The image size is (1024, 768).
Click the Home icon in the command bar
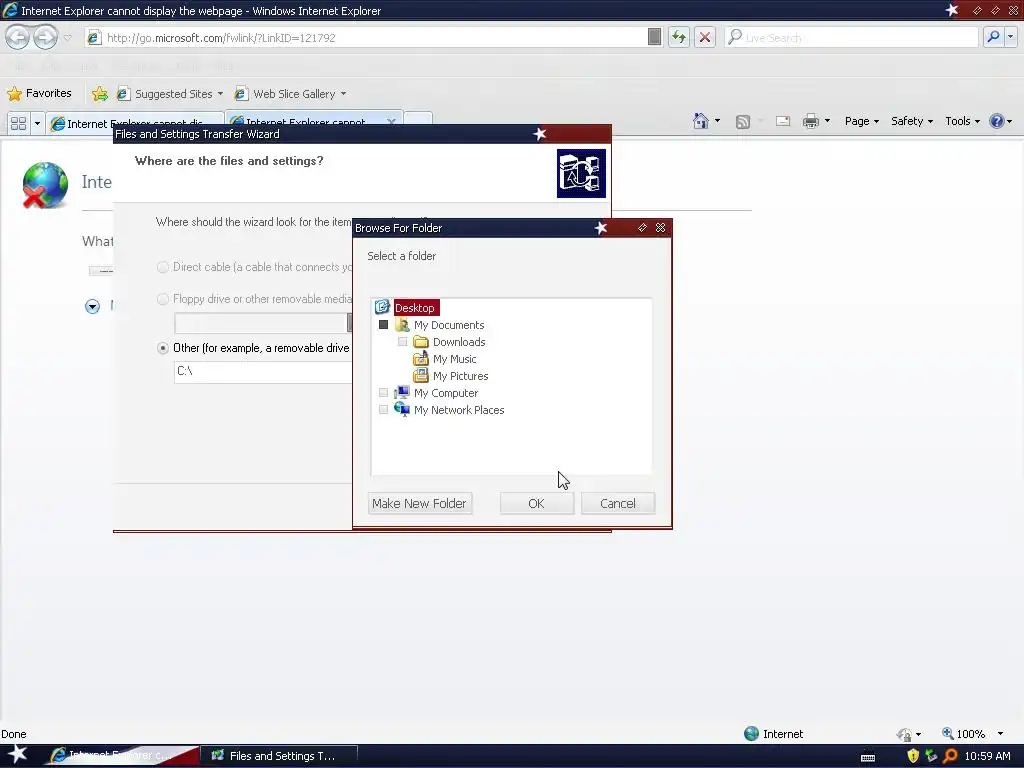coord(701,121)
